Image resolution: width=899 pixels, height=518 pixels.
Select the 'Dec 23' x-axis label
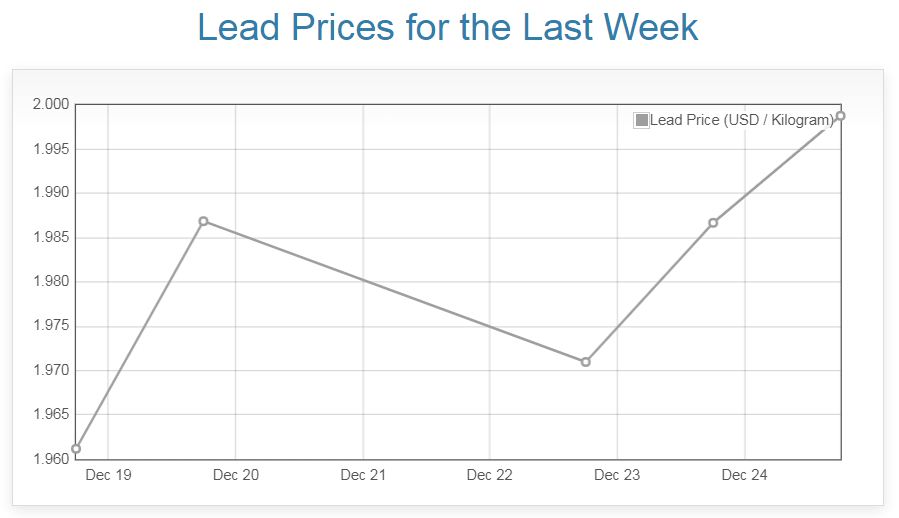pyautogui.click(x=617, y=475)
